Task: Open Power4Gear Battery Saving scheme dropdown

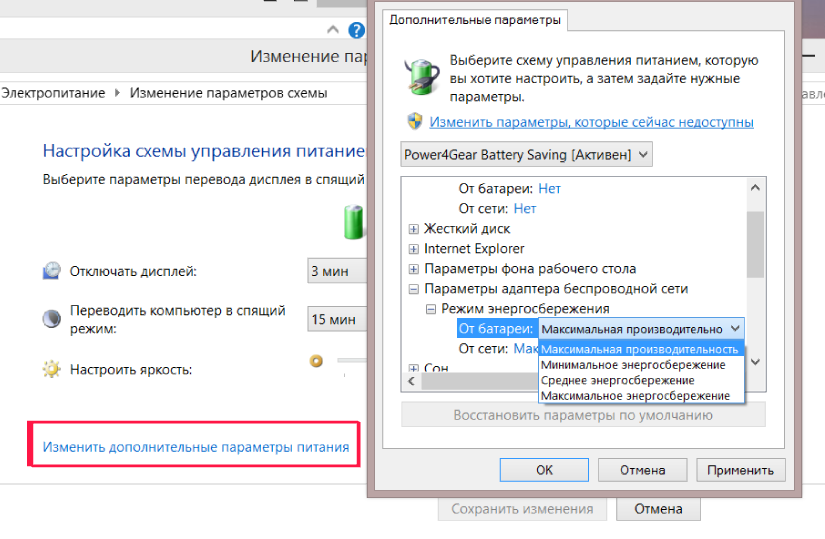Action: click(x=526, y=155)
